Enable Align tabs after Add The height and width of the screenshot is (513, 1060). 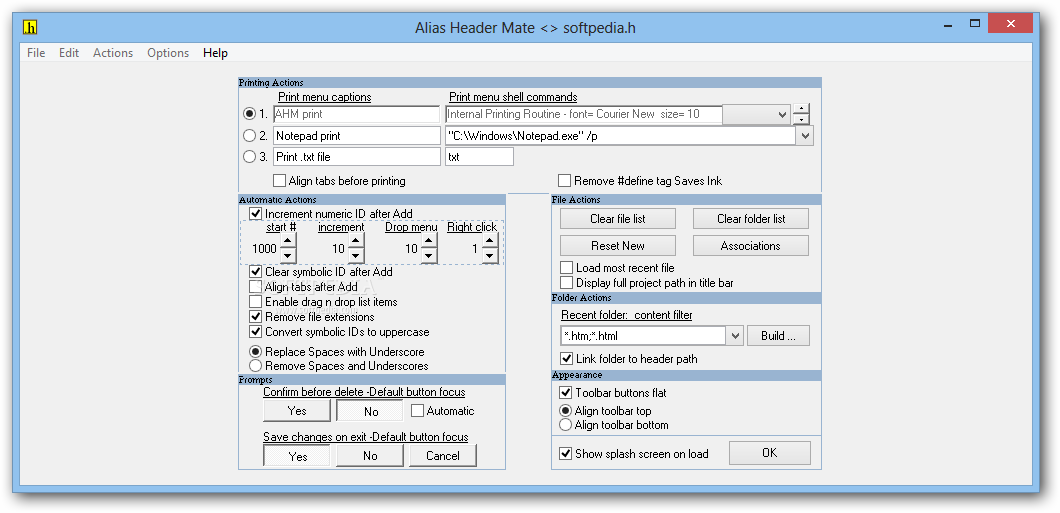(255, 287)
